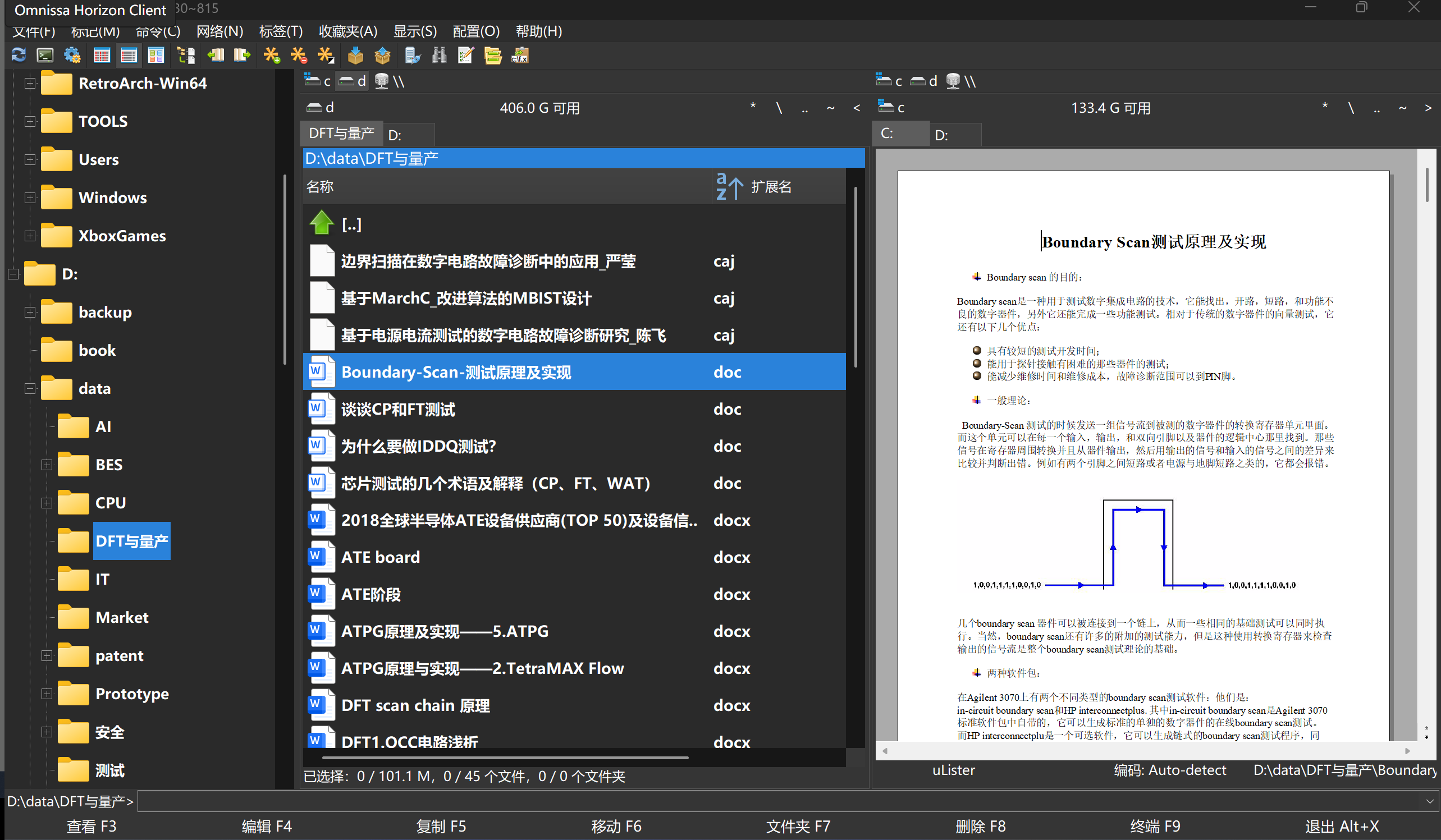Screen dimensions: 1441x840
Task: Click the select group (asterisk plus) icon
Action: [x=271, y=56]
